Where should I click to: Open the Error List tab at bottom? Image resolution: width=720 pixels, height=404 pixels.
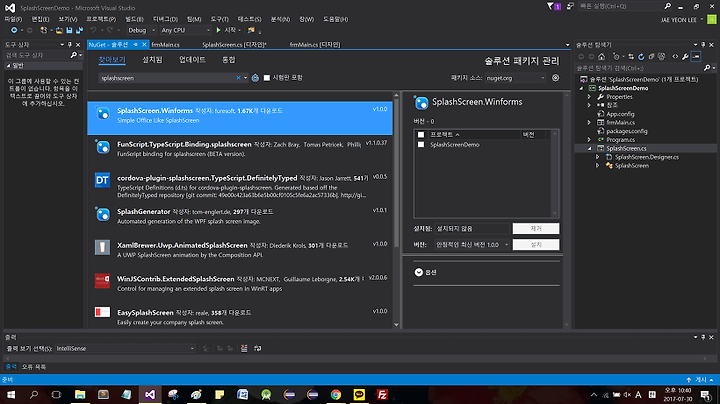click(x=34, y=367)
